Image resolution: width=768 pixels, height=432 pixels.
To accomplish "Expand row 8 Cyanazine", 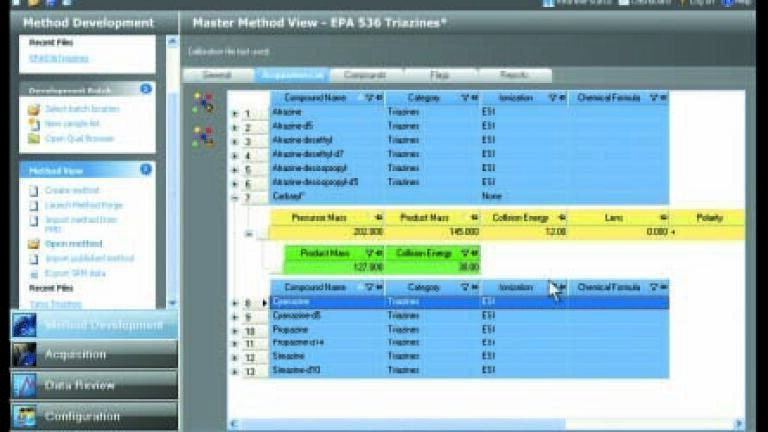I will [235, 304].
